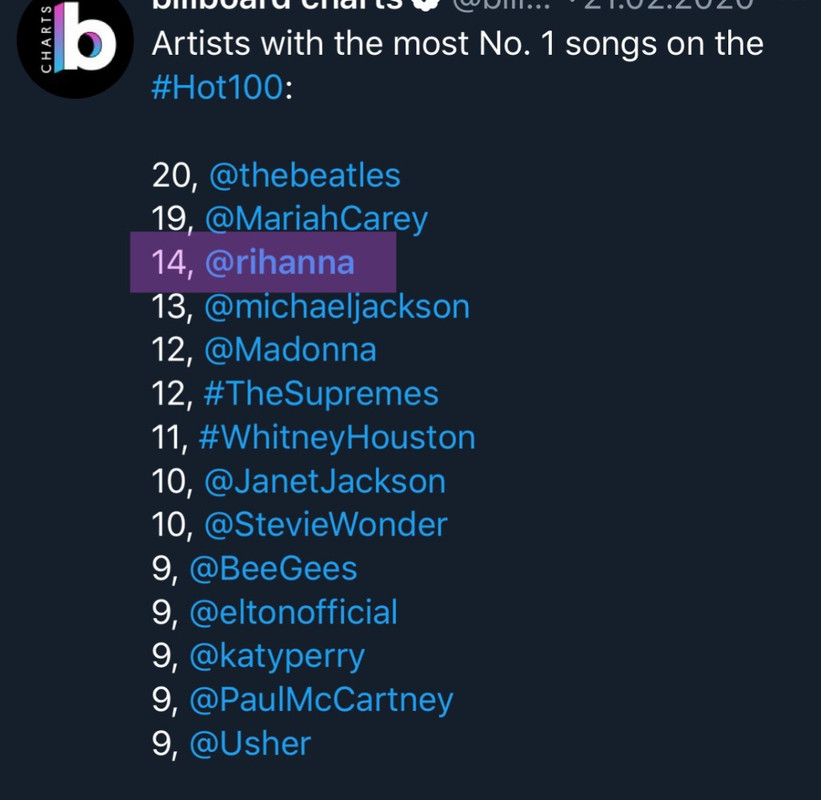Click the verified badge beside account name

pyautogui.click(x=425, y=4)
